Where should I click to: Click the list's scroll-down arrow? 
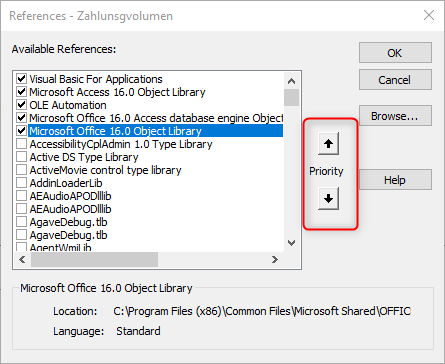pyautogui.click(x=291, y=243)
